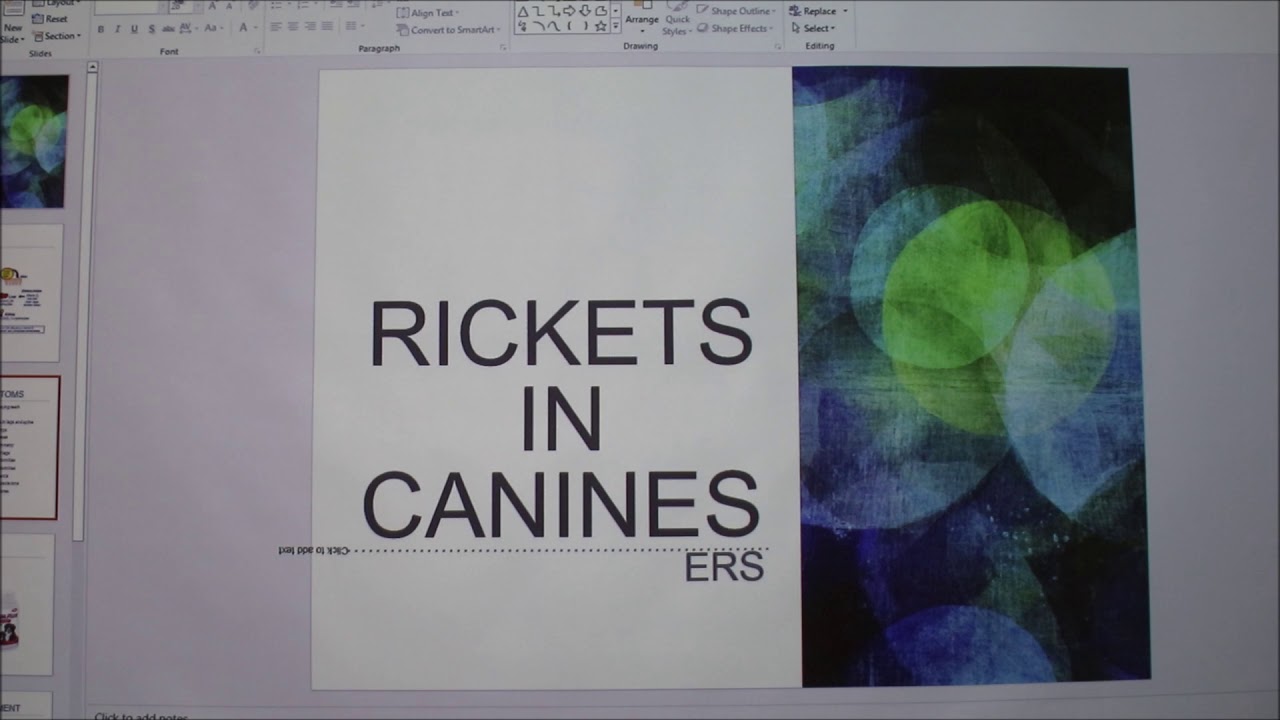Screen dimensions: 1280x720
Task: Select the triangle shape in the shapes gallery
Action: pyautogui.click(x=523, y=12)
